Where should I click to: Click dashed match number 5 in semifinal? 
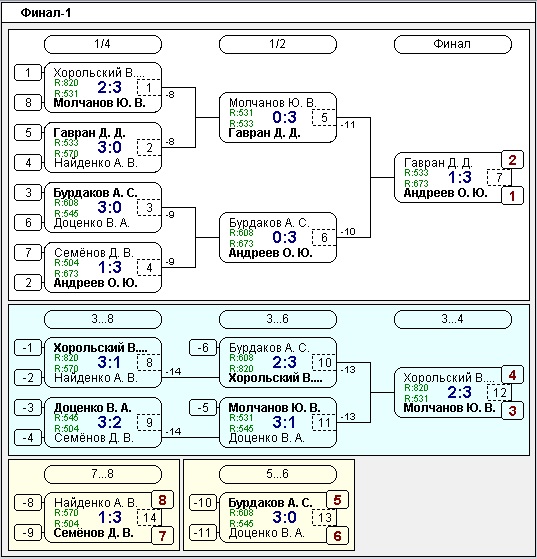[x=324, y=117]
